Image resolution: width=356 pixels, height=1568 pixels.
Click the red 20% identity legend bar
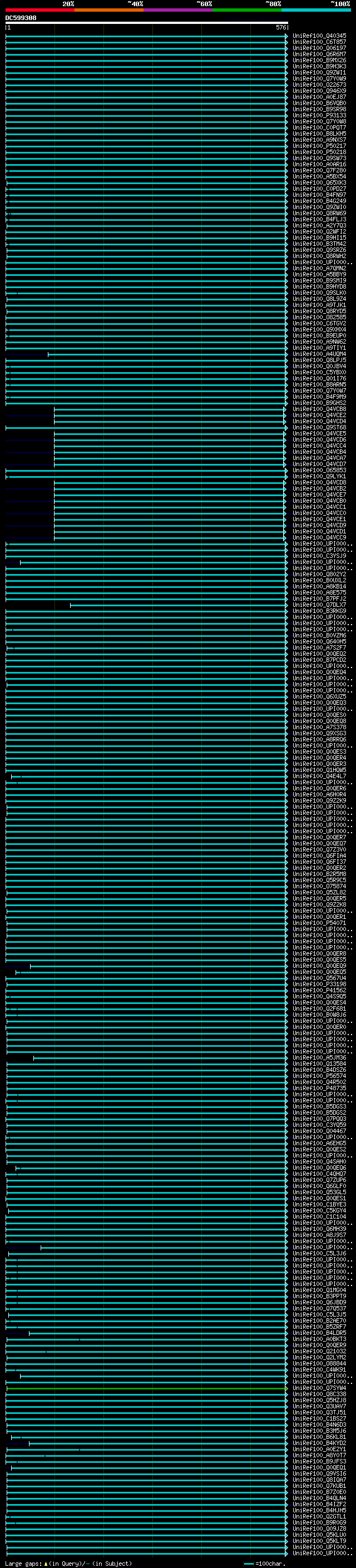(40, 10)
